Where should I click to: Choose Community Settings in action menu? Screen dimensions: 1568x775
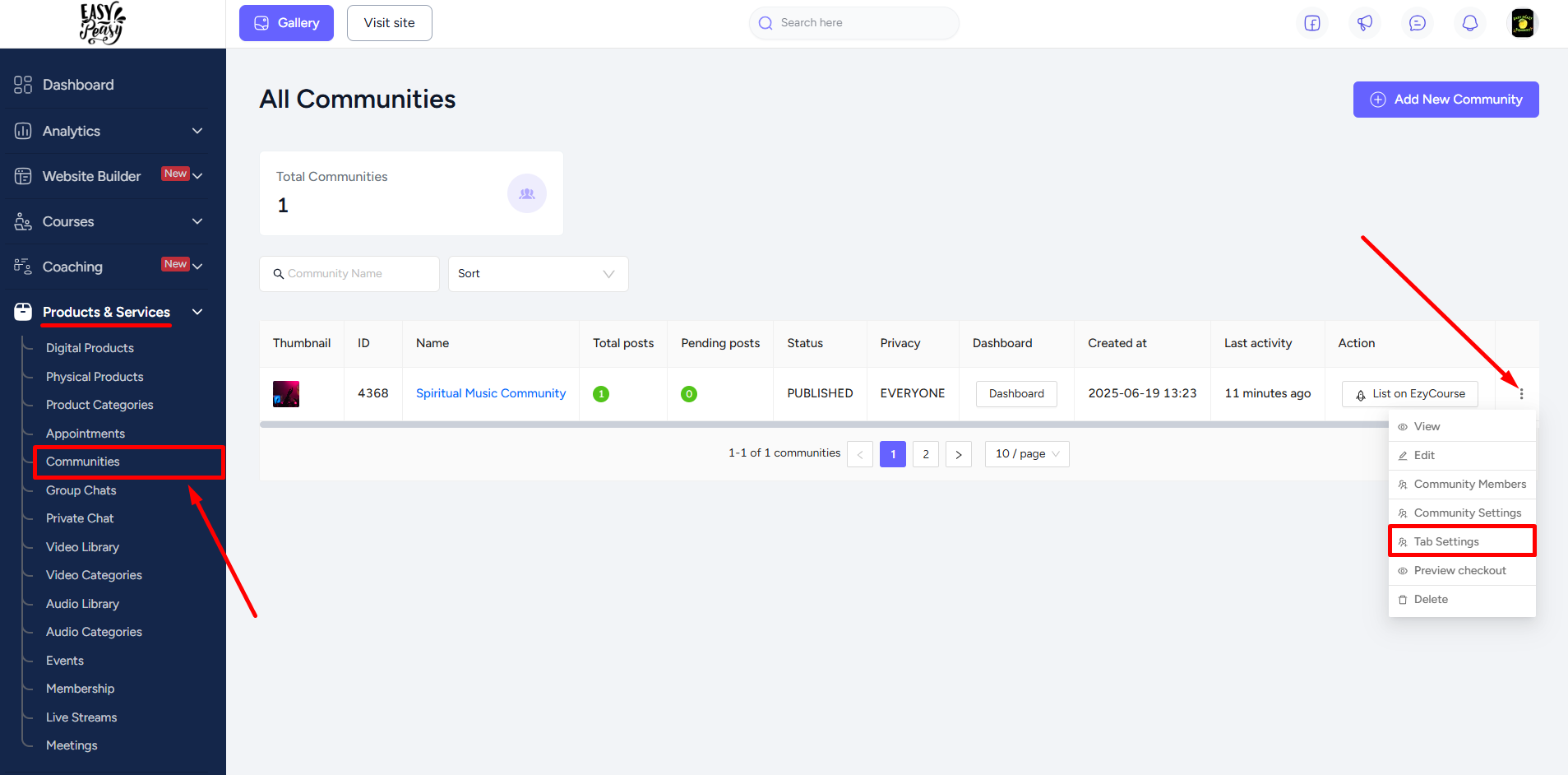point(1462,513)
